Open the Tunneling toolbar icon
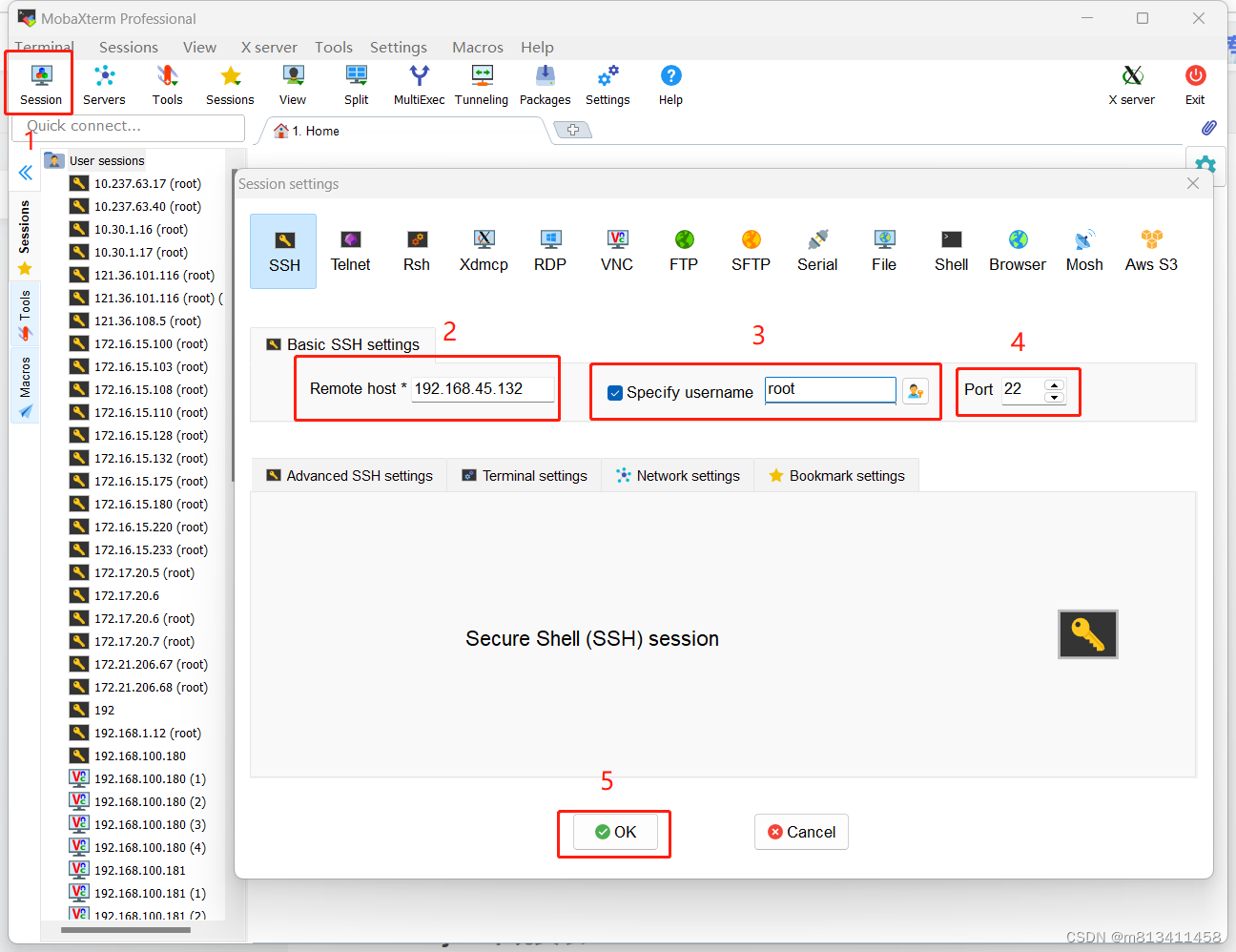Image resolution: width=1236 pixels, height=952 pixels. (x=482, y=85)
